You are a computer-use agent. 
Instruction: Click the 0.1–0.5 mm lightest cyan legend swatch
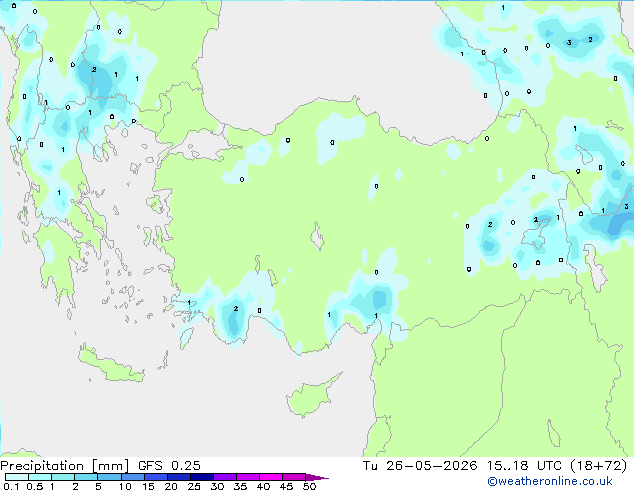(17, 477)
